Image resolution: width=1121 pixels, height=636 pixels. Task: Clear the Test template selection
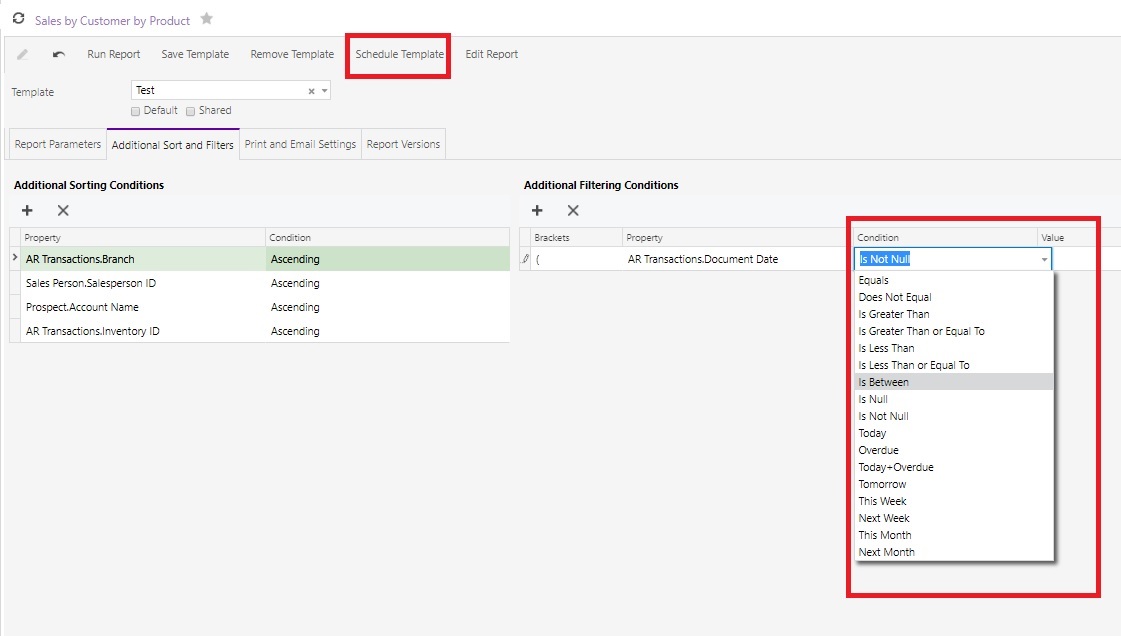(311, 91)
